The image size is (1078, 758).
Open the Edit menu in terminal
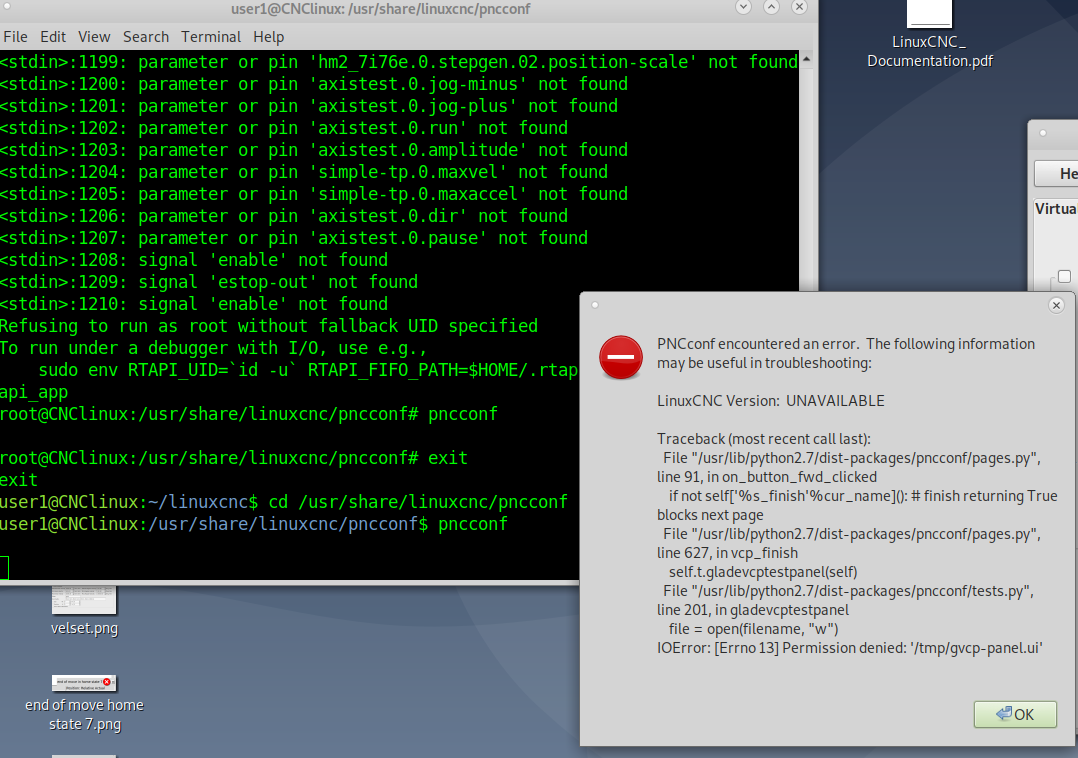coord(53,37)
